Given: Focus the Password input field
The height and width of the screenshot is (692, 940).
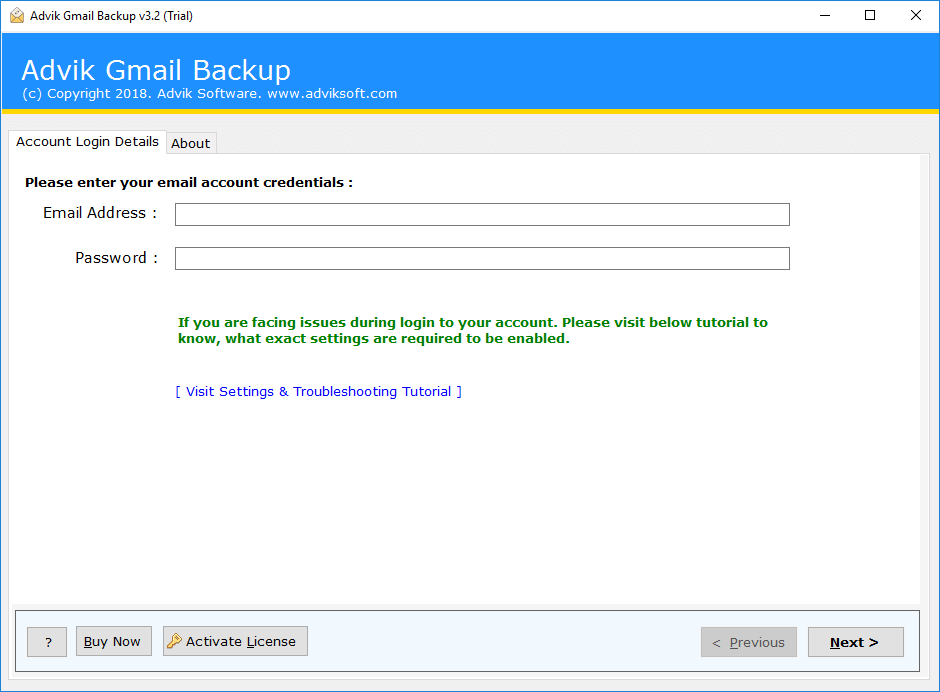Looking at the screenshot, I should click(x=482, y=258).
